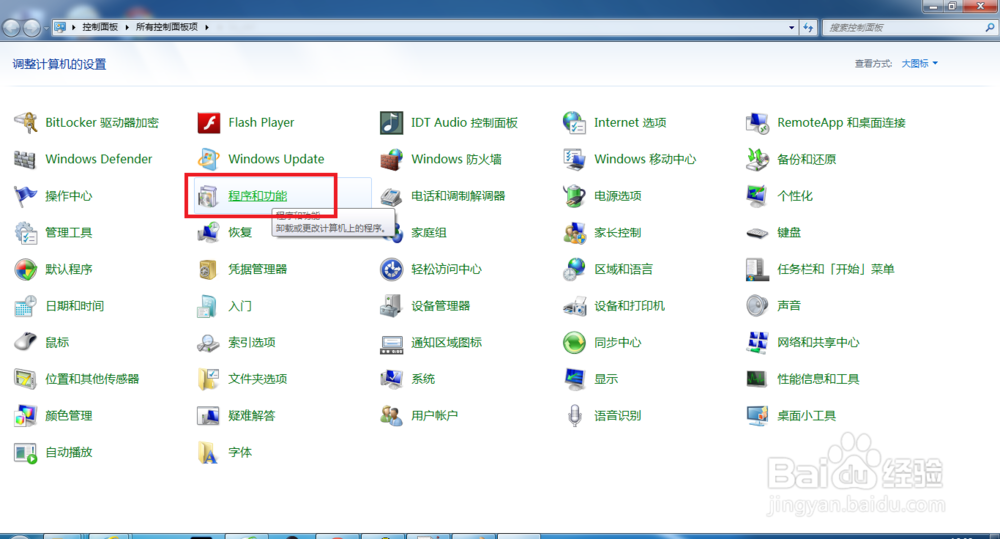Click the search magnifier icon
The width and height of the screenshot is (1000, 539).
(989, 27)
